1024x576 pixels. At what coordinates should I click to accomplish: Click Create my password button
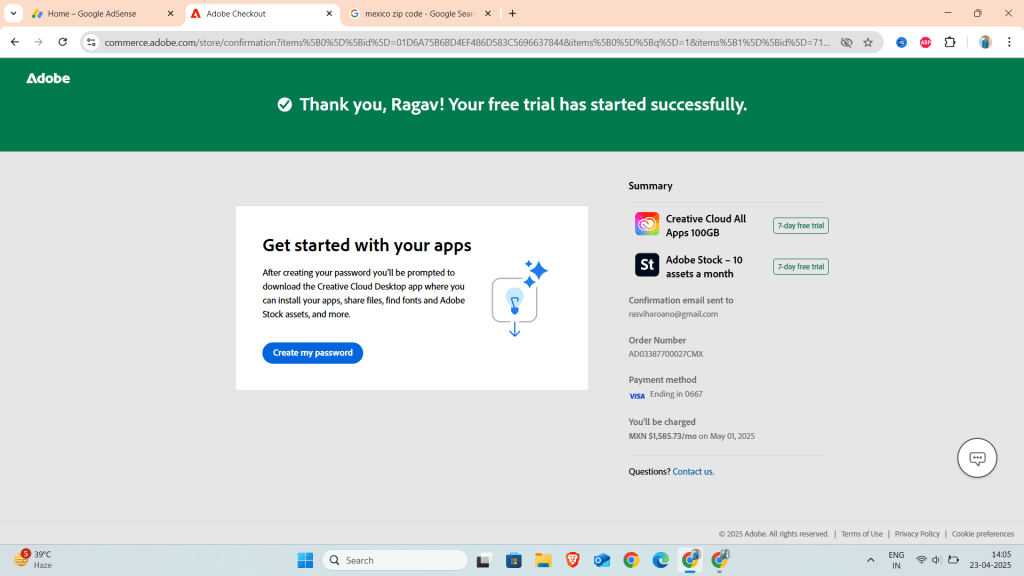coord(312,353)
